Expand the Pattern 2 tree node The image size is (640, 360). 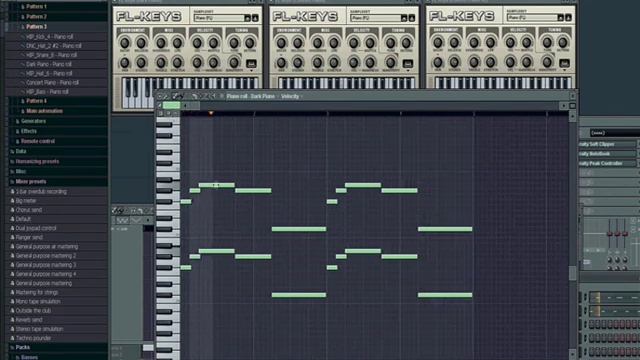click(x=22, y=17)
